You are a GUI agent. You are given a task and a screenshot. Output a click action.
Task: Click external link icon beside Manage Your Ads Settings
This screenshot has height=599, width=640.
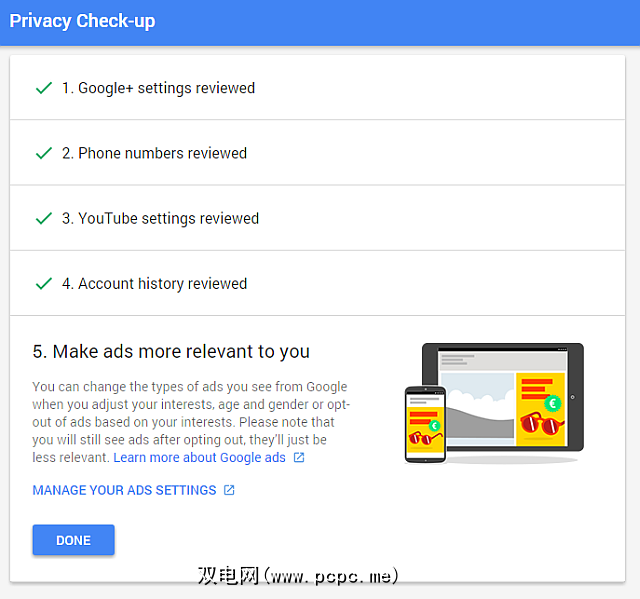pyautogui.click(x=229, y=490)
